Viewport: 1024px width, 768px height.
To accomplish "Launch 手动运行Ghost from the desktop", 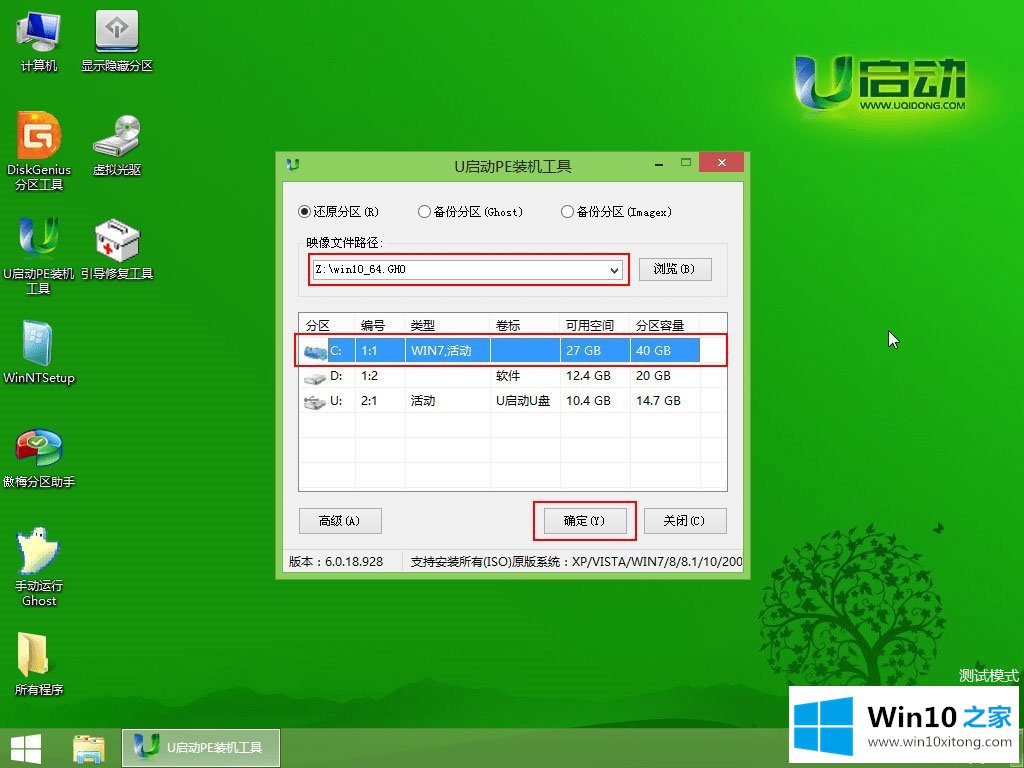I will click(39, 567).
